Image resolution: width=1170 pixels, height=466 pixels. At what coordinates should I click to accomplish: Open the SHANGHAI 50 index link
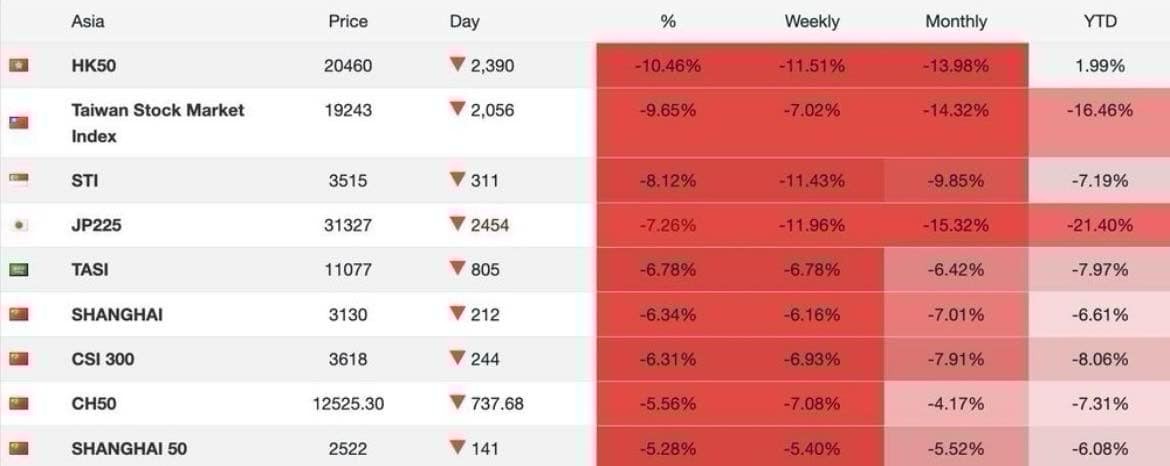pyautogui.click(x=129, y=449)
